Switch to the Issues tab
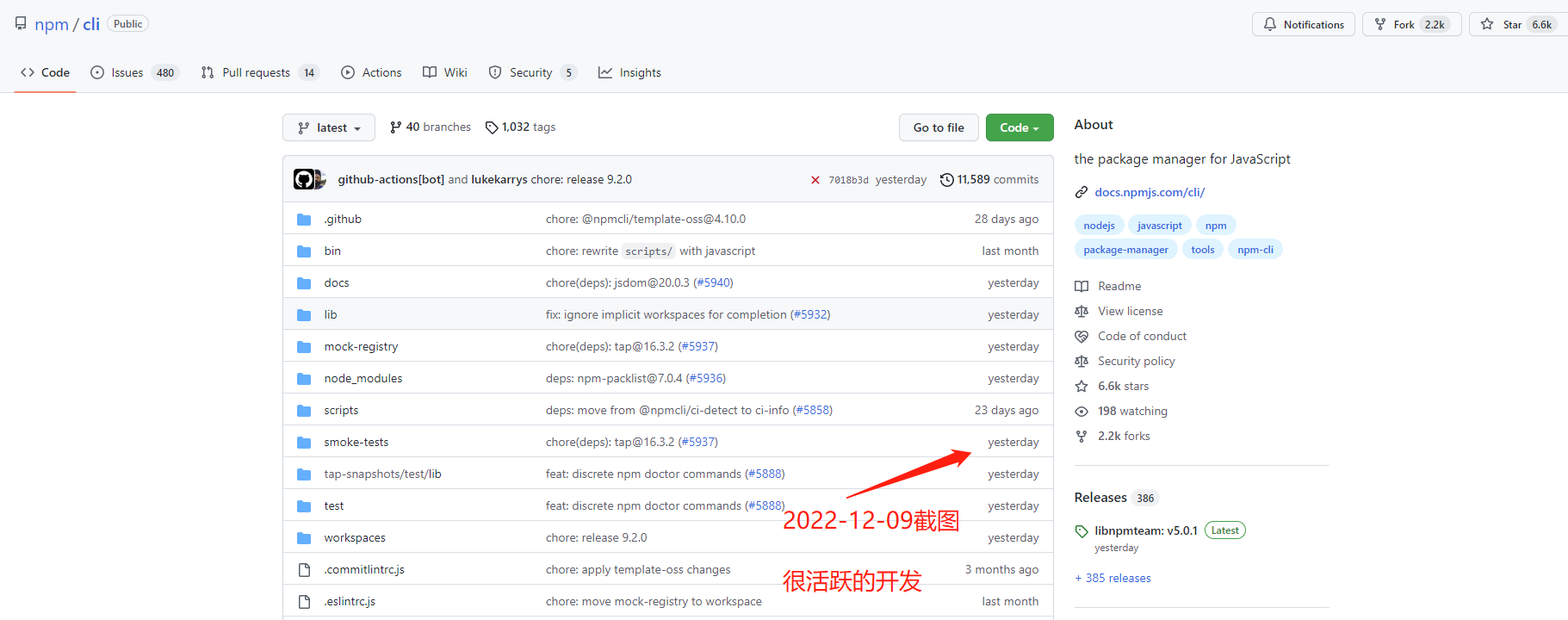 pos(134,72)
